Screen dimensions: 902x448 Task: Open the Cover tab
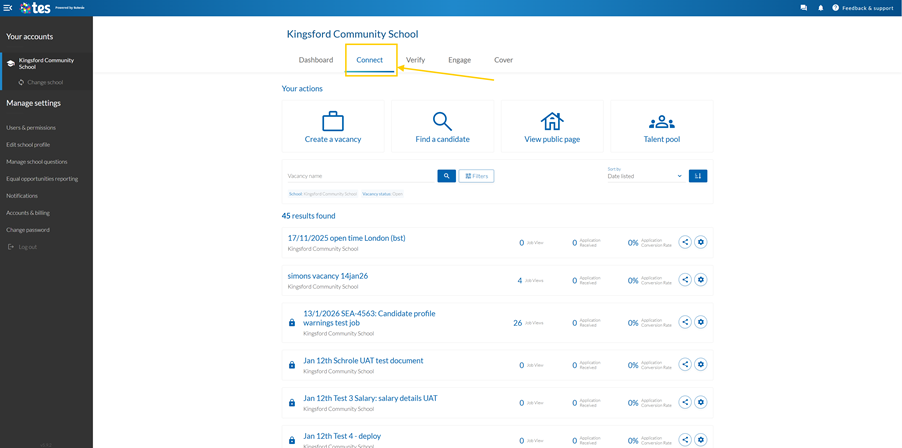pyautogui.click(x=503, y=60)
